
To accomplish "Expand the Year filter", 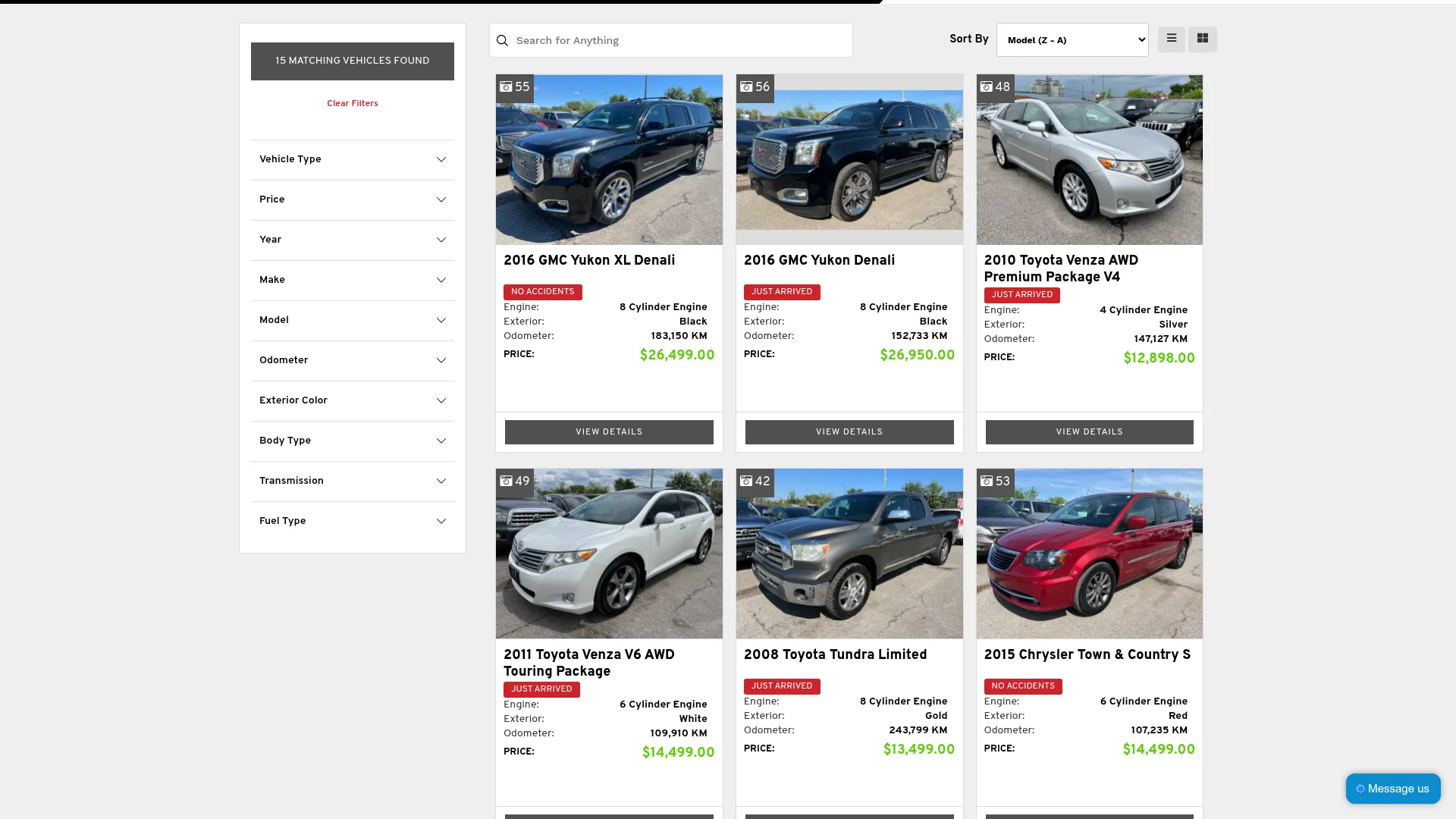I will 353,240.
